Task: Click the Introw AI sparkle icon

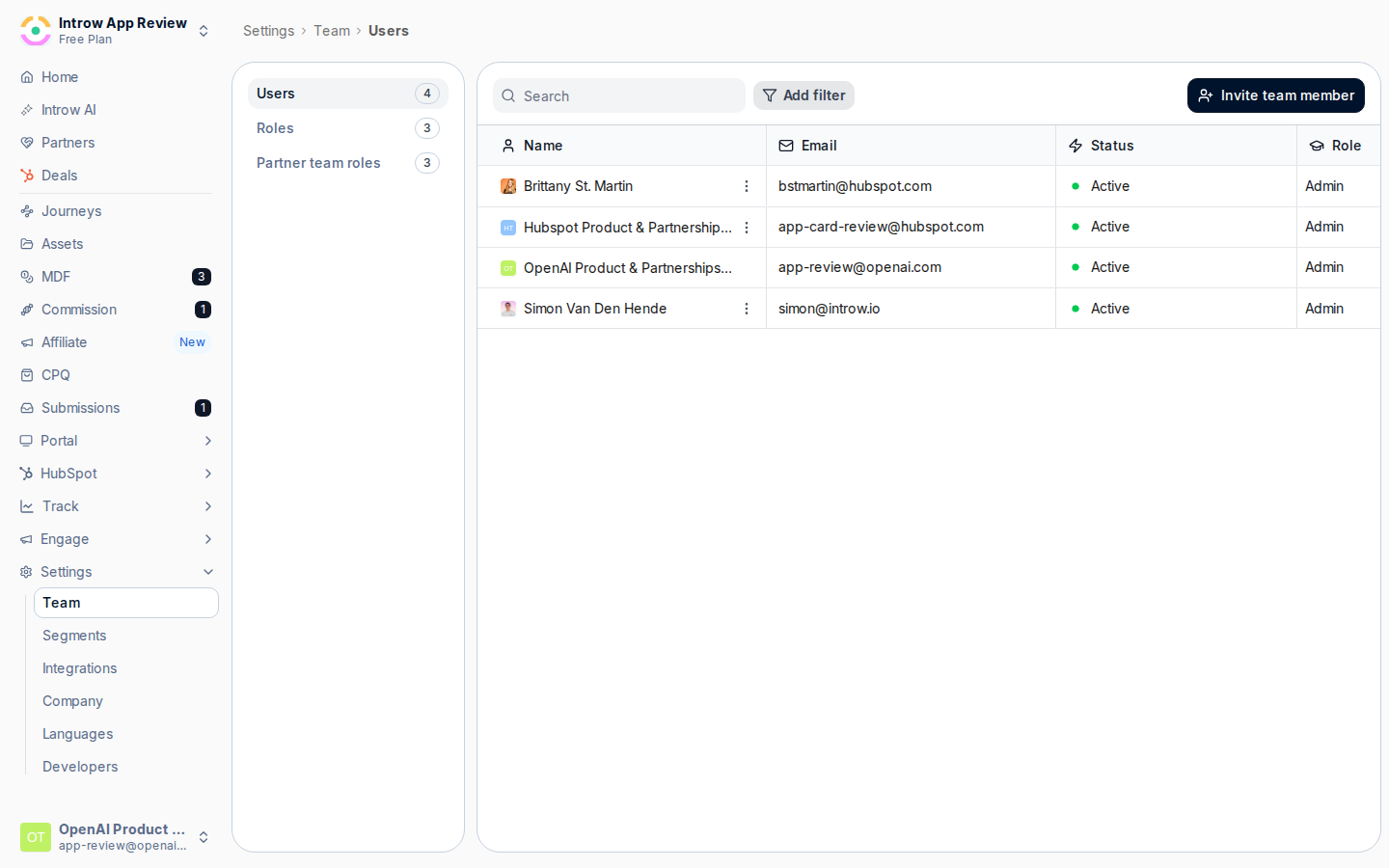Action: (27, 110)
